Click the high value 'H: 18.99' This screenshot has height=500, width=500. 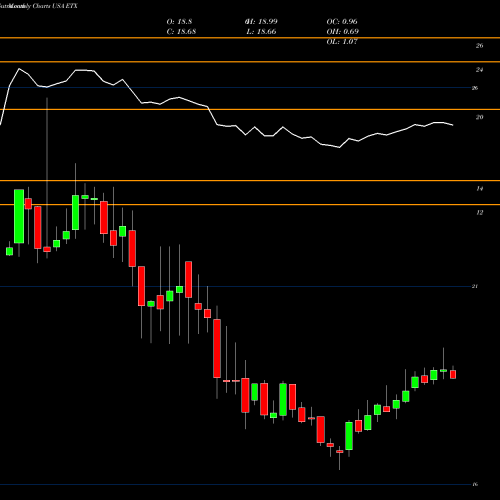point(261,22)
